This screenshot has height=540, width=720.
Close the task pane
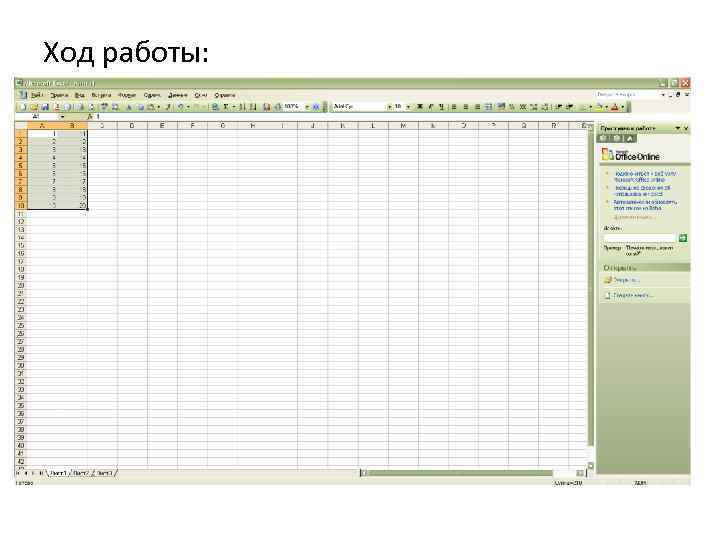(x=686, y=128)
